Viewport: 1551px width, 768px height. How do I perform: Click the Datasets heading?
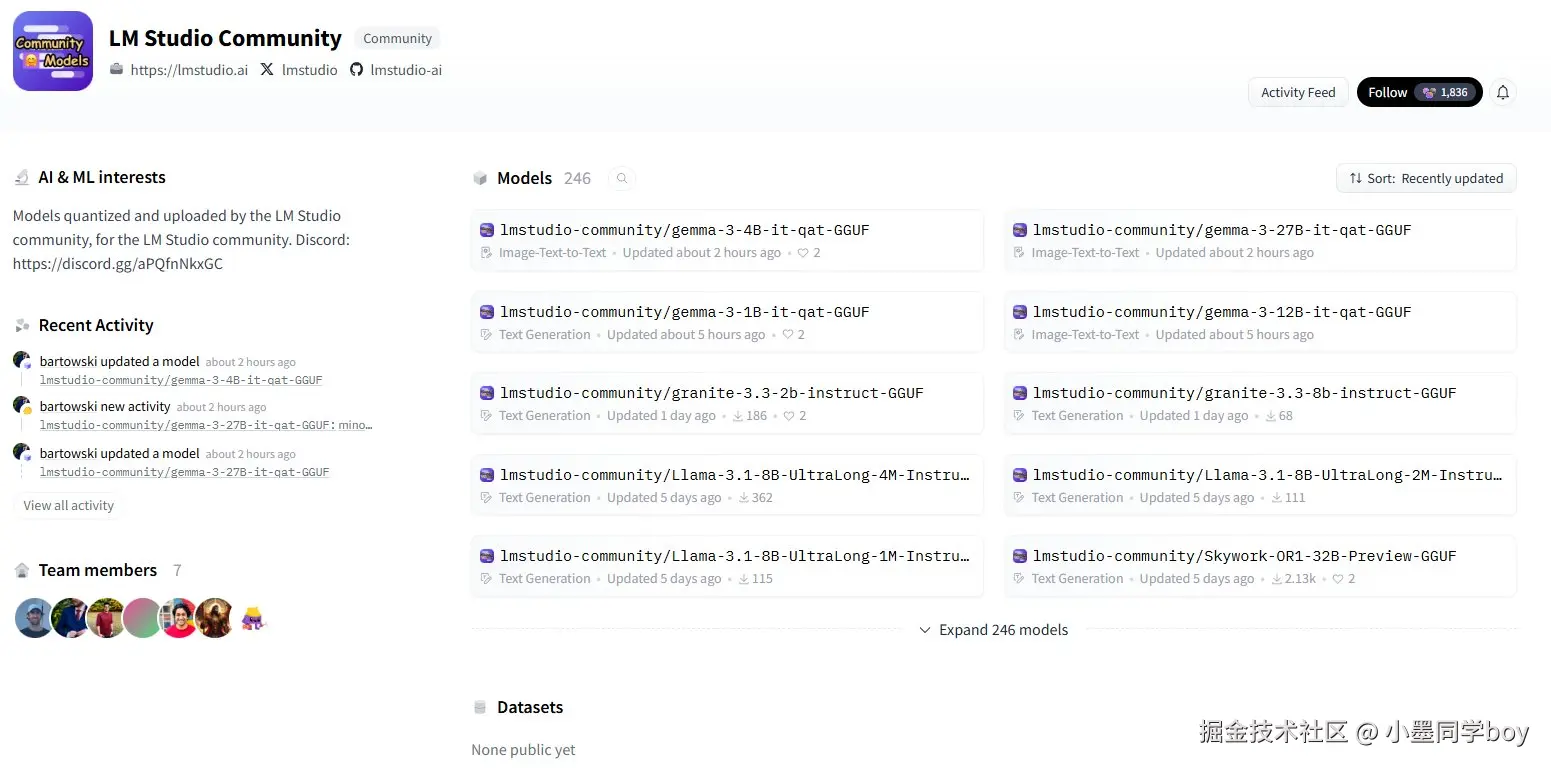(x=530, y=707)
